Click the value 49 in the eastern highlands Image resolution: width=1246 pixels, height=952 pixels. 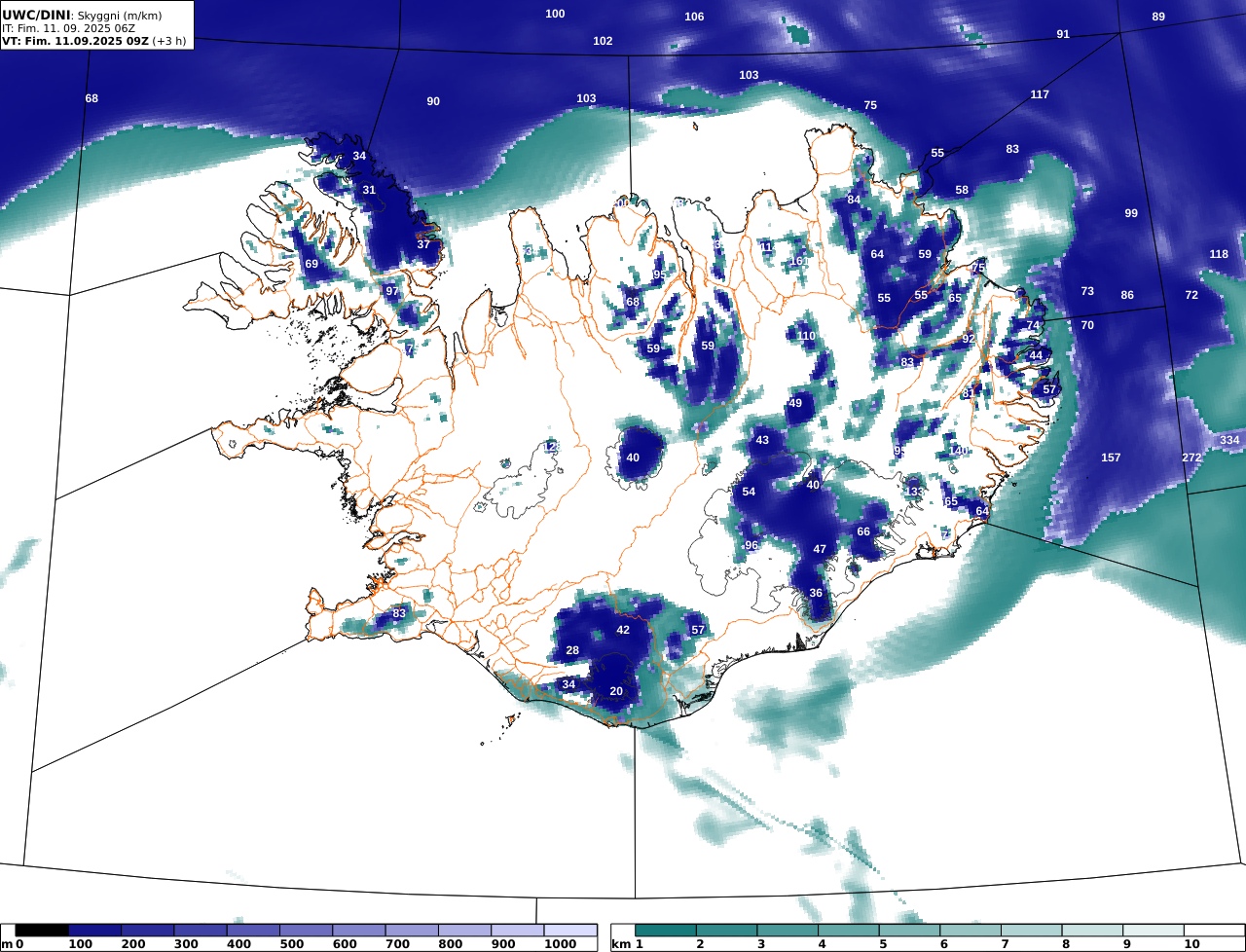[x=795, y=403]
